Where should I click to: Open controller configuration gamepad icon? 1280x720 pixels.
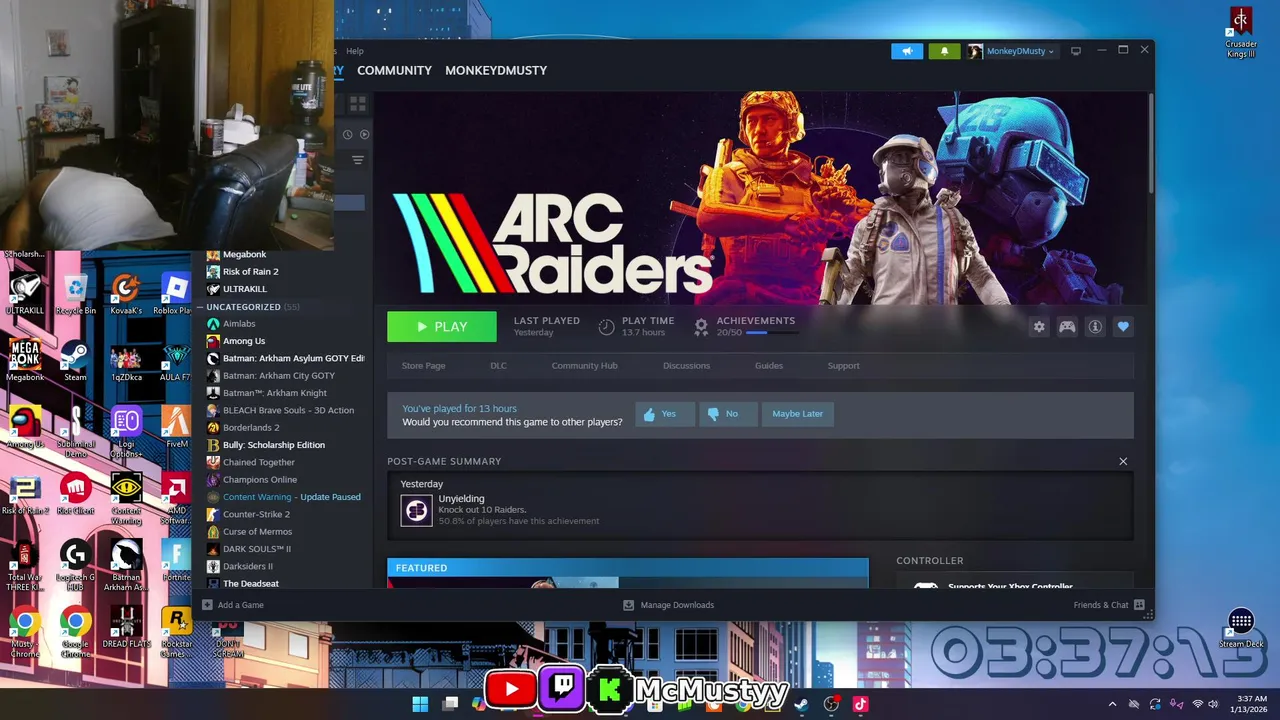1067,327
